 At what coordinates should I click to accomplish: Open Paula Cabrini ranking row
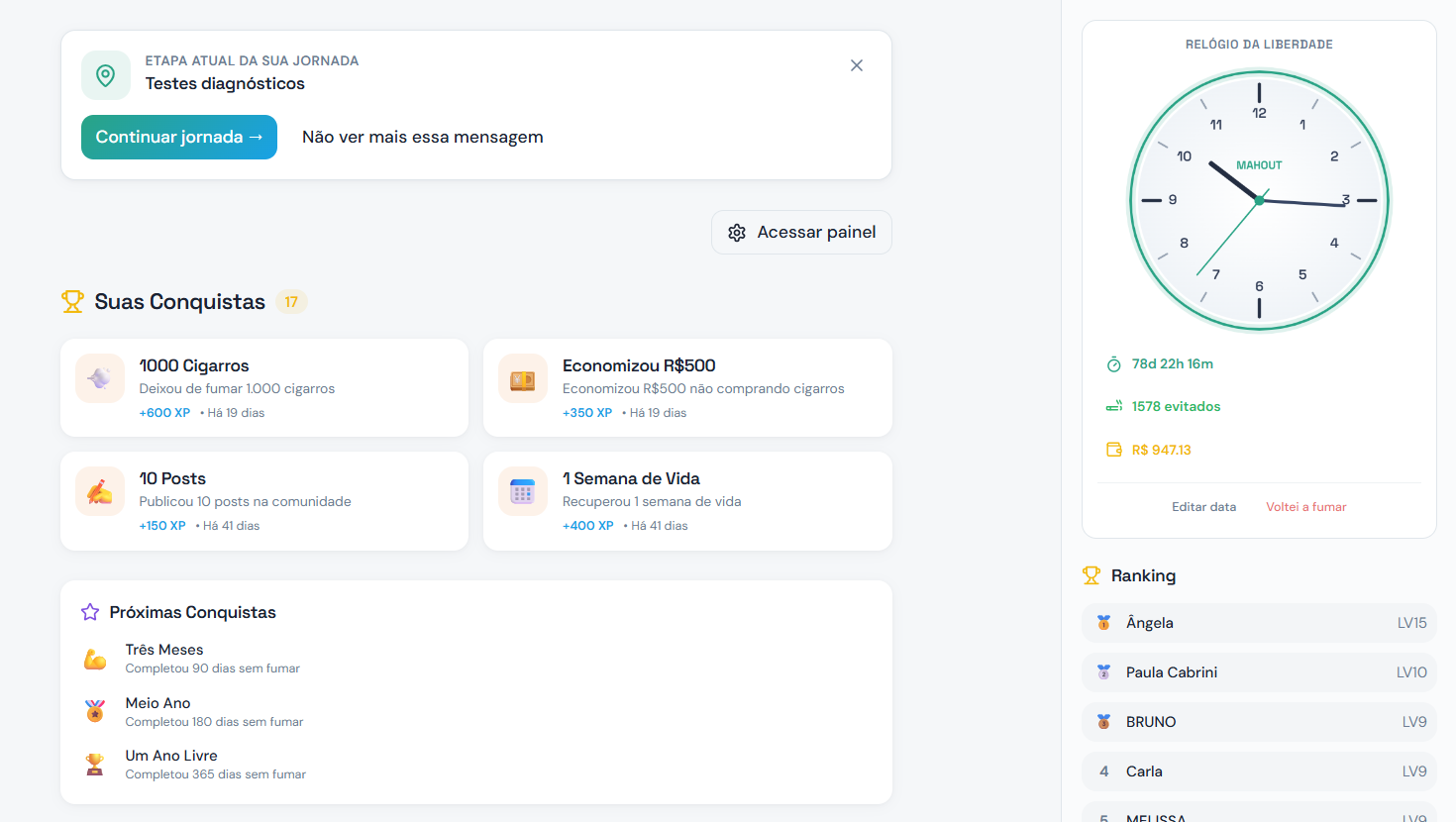click(1259, 672)
